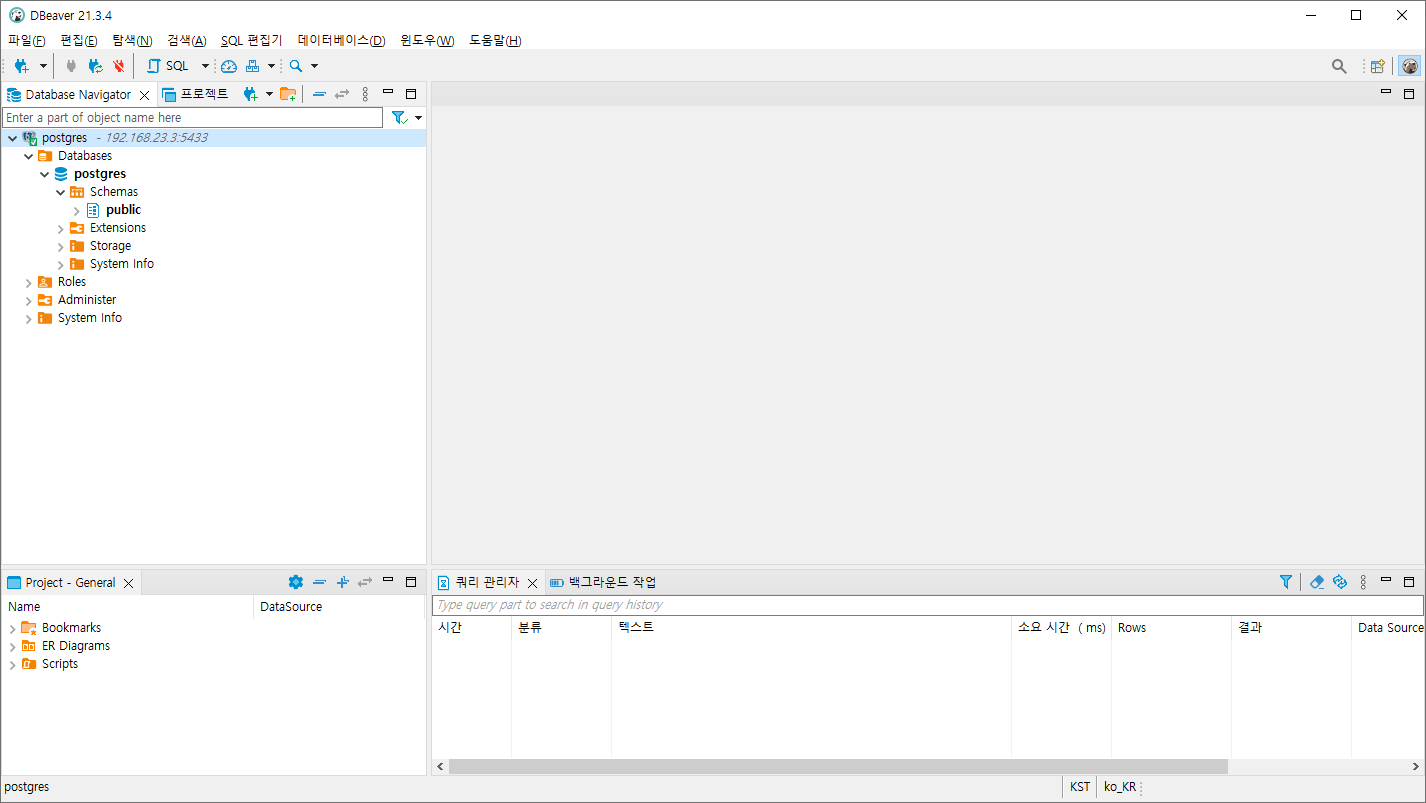Viewport: 1426px width, 803px height.
Task: Close the Database Navigator tab
Action: pos(144,95)
